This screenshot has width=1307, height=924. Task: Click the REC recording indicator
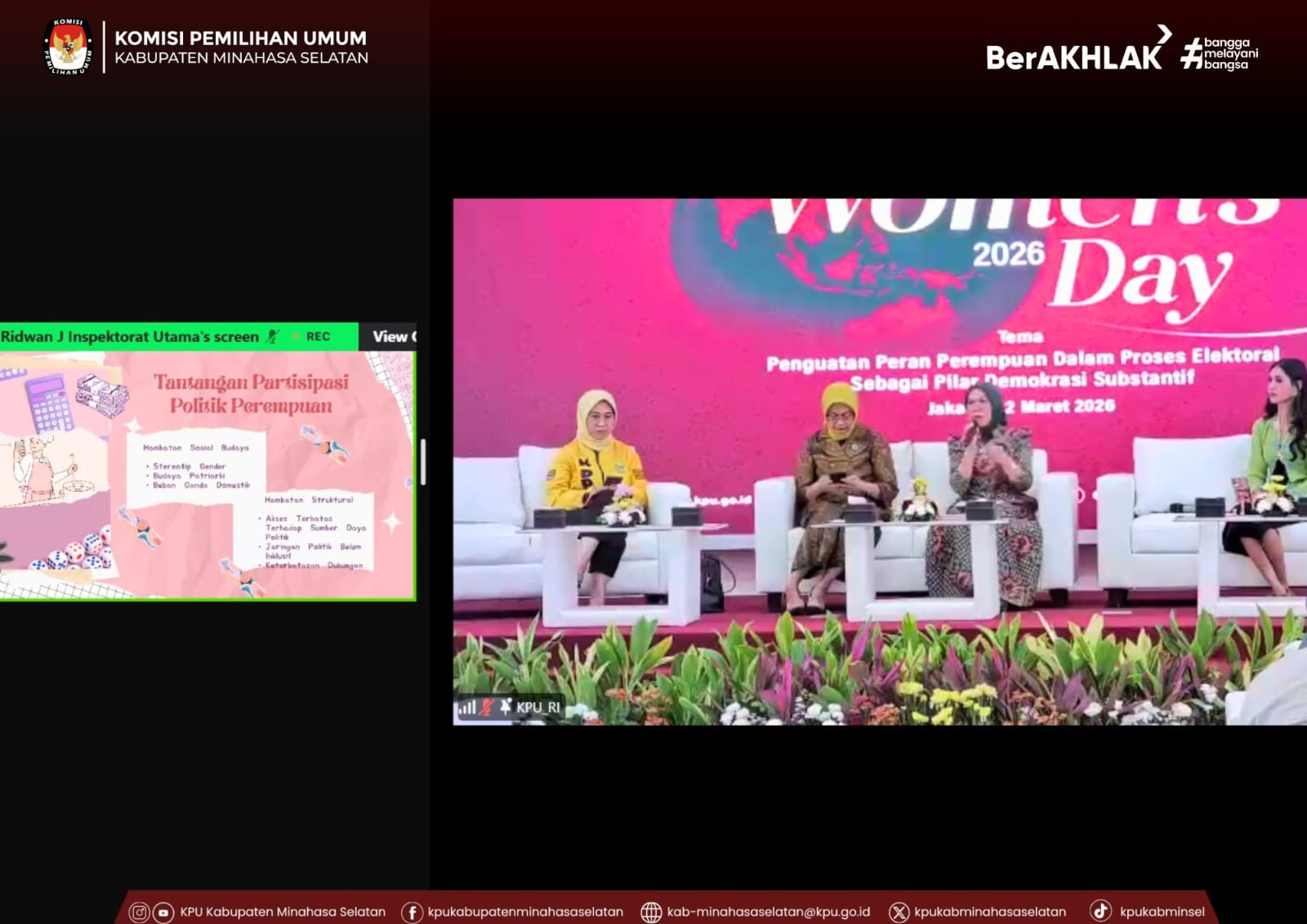[x=317, y=337]
